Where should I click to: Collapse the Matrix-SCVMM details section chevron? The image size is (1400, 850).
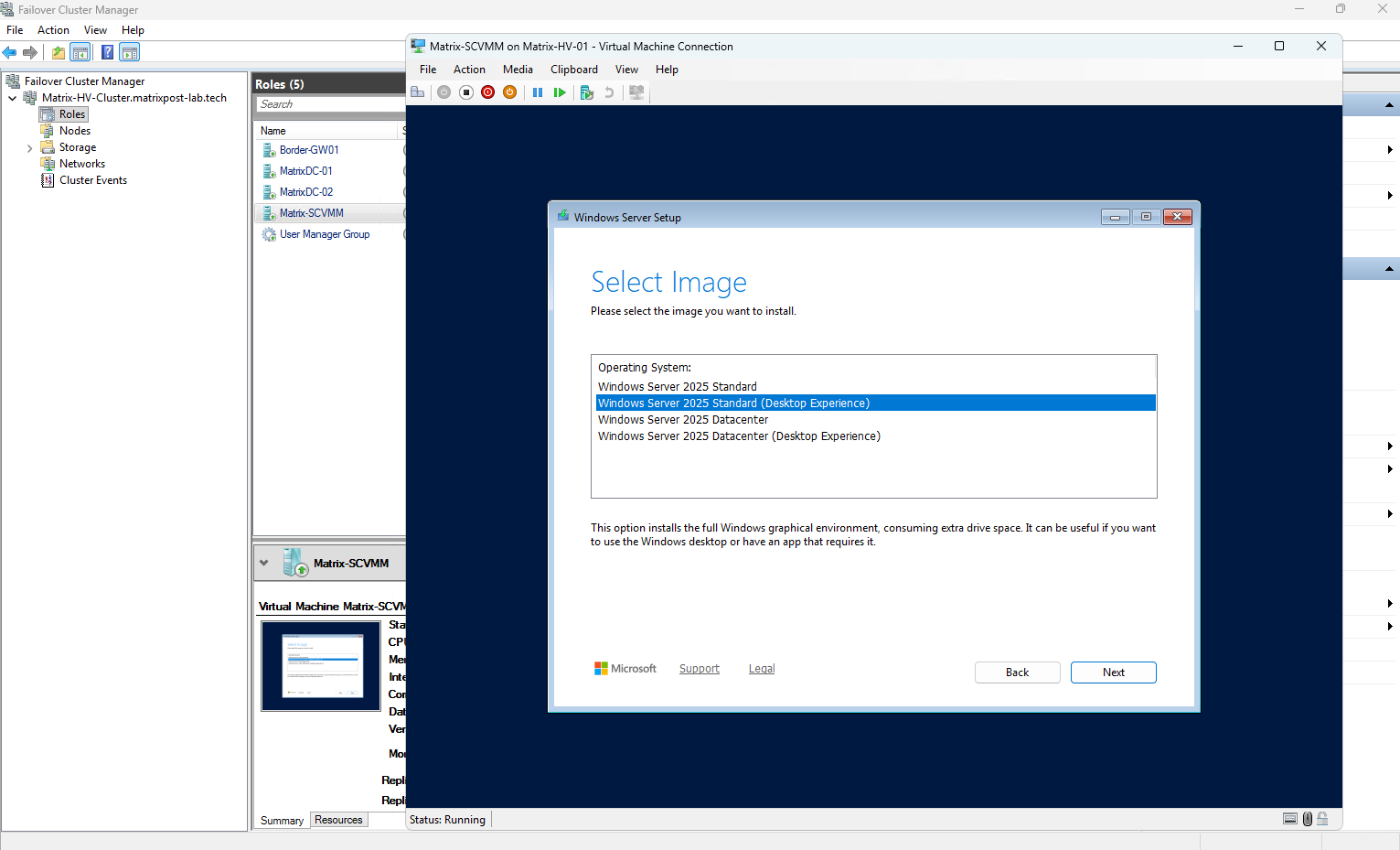click(x=264, y=563)
